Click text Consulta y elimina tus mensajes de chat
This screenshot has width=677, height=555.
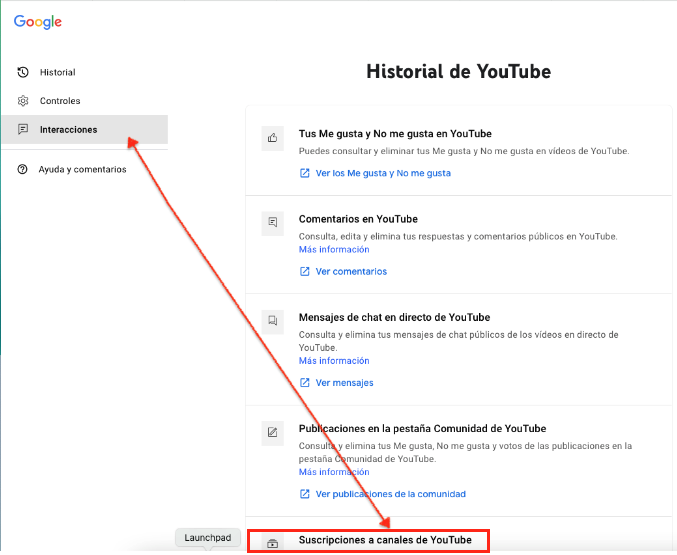[x=459, y=341]
